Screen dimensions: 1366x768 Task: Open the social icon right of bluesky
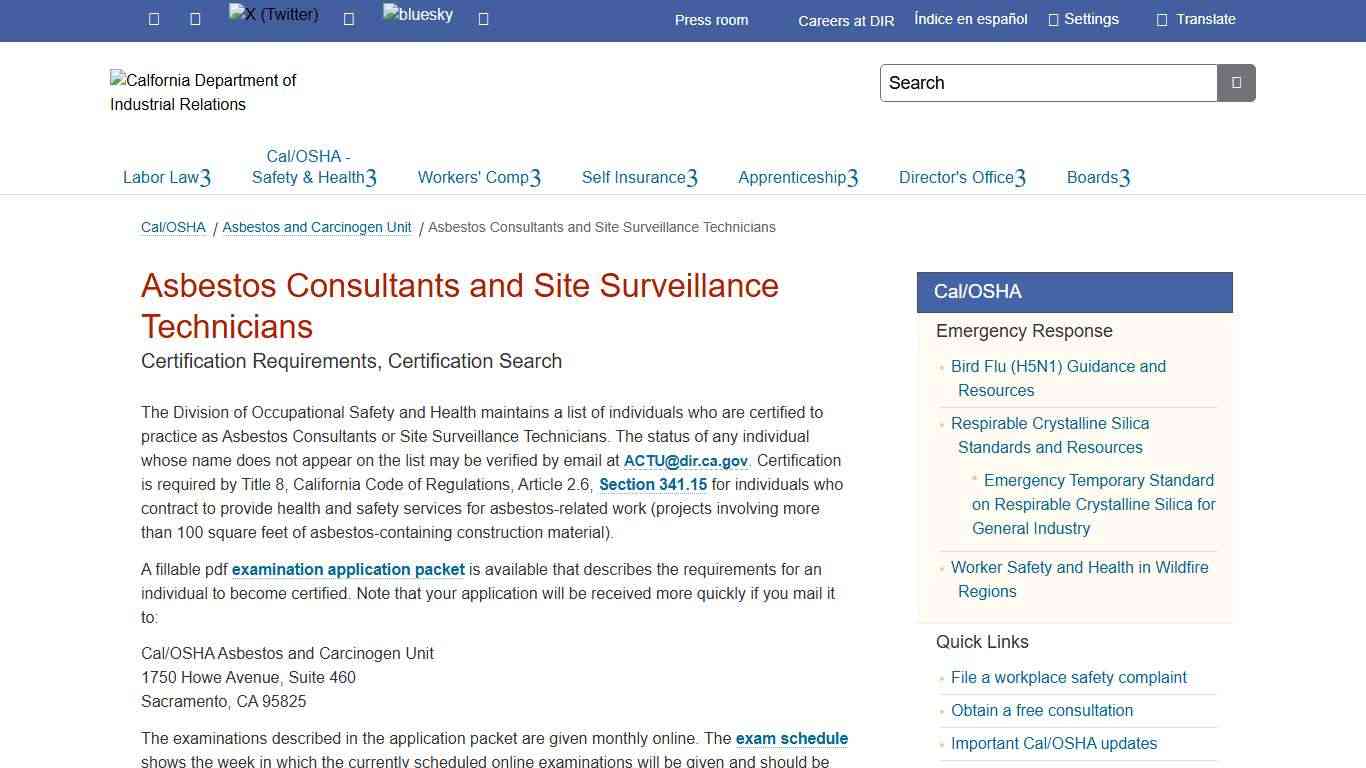pos(483,18)
